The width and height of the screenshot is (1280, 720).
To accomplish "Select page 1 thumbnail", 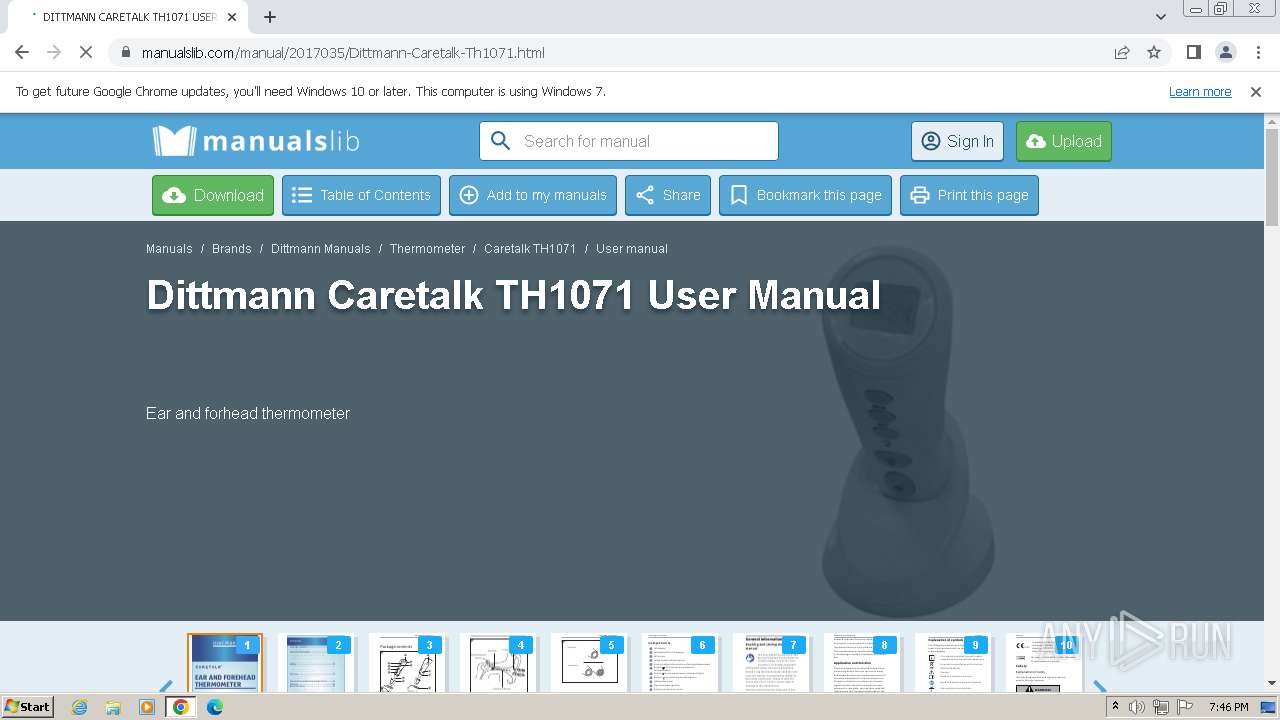I will (x=225, y=662).
